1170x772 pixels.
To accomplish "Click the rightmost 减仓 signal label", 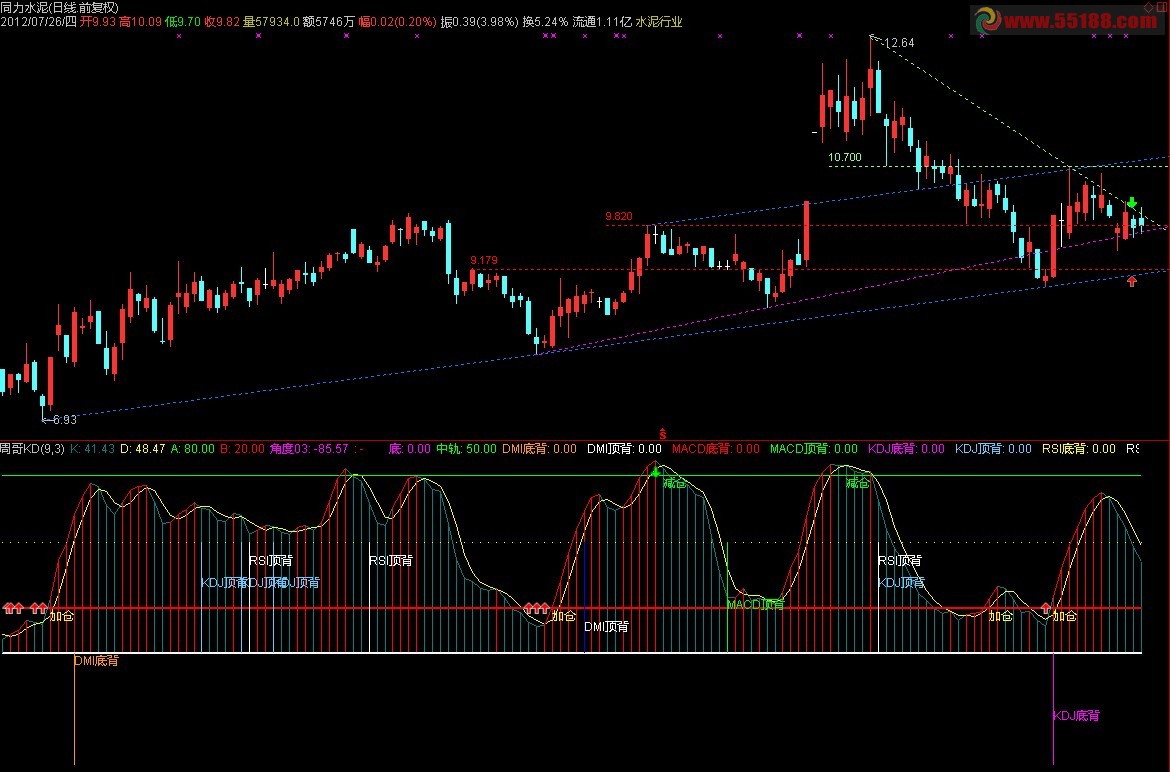I will 857,483.
